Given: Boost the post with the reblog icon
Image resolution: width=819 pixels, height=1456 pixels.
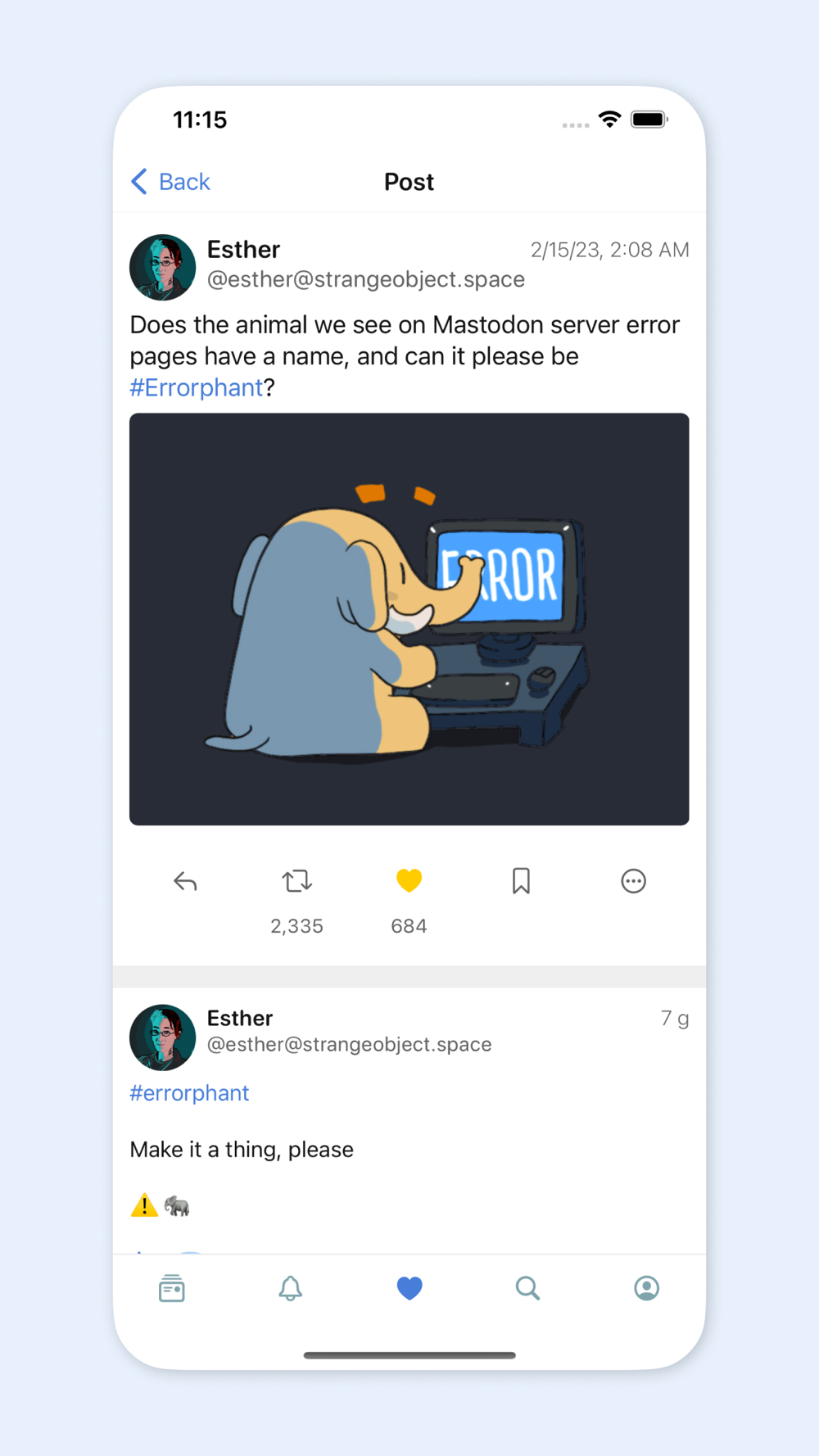Looking at the screenshot, I should 296,881.
